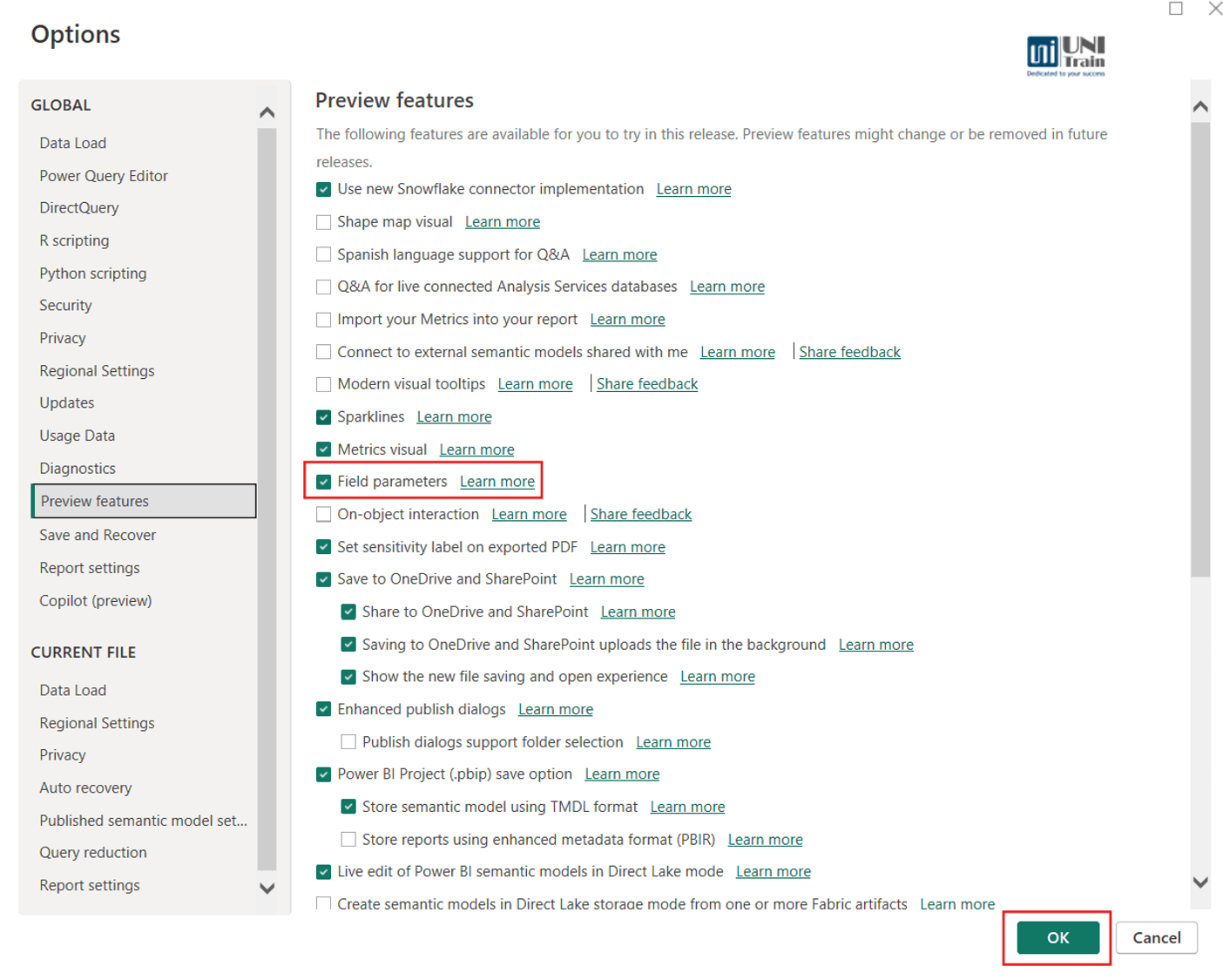This screenshot has height=980, width=1223.
Task: Open Share feedback for On-object interaction
Action: (641, 515)
